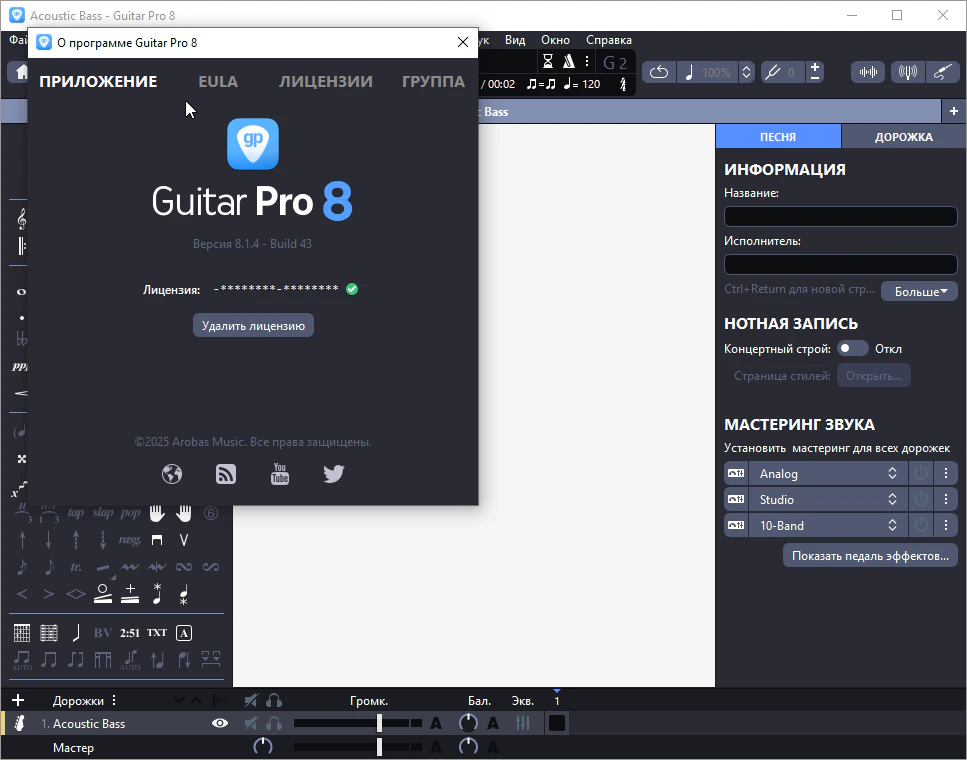Screen dimensions: 967x760
Task: Click the globe website icon in About dialog
Action: [x=172, y=474]
